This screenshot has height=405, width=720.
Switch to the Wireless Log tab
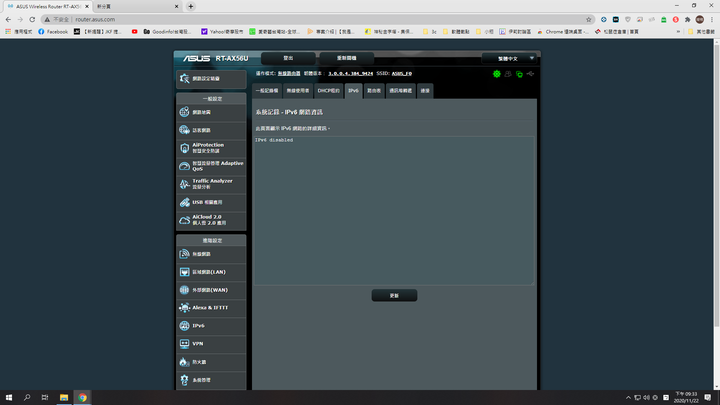[298, 91]
